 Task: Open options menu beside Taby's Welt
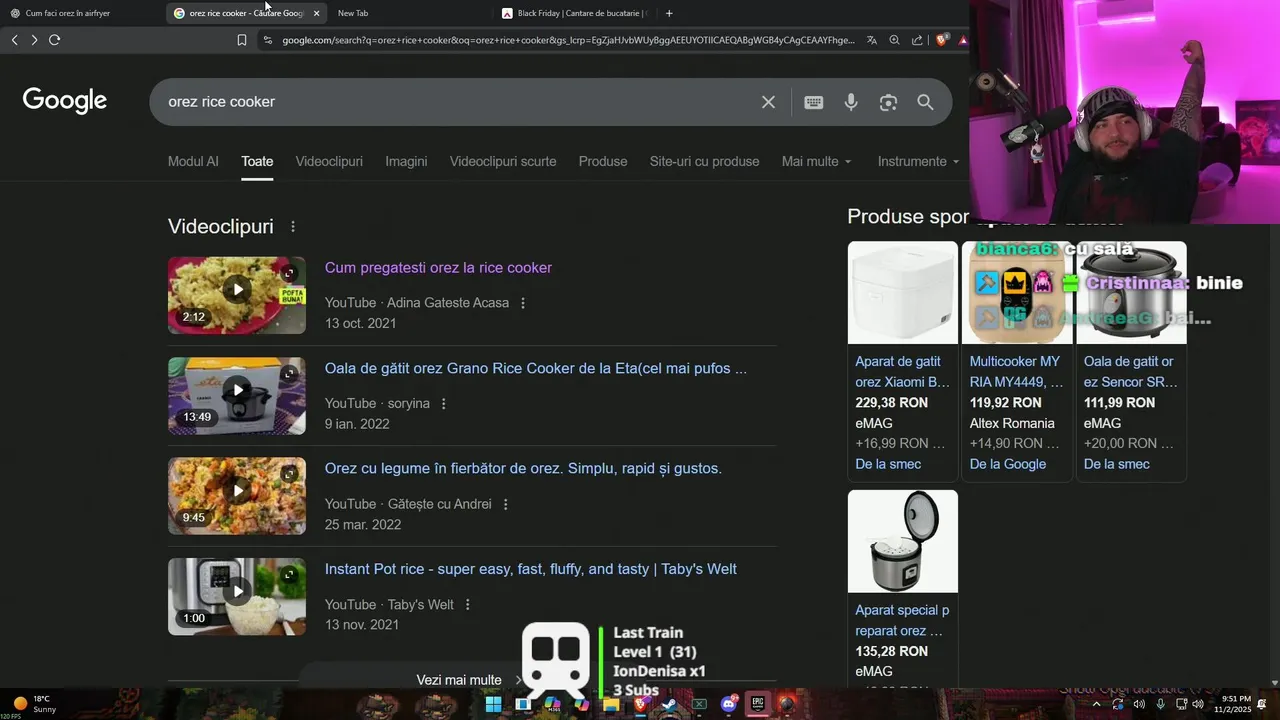(467, 605)
